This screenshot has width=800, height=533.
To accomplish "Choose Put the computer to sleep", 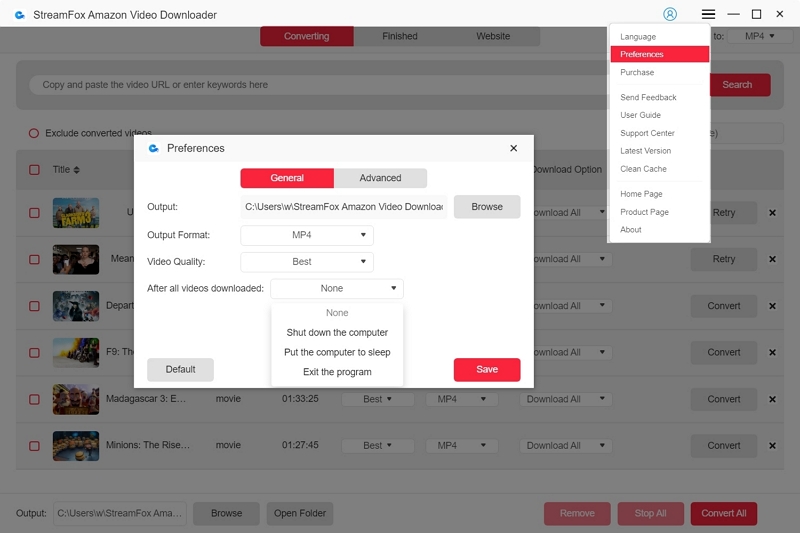I will (x=337, y=352).
